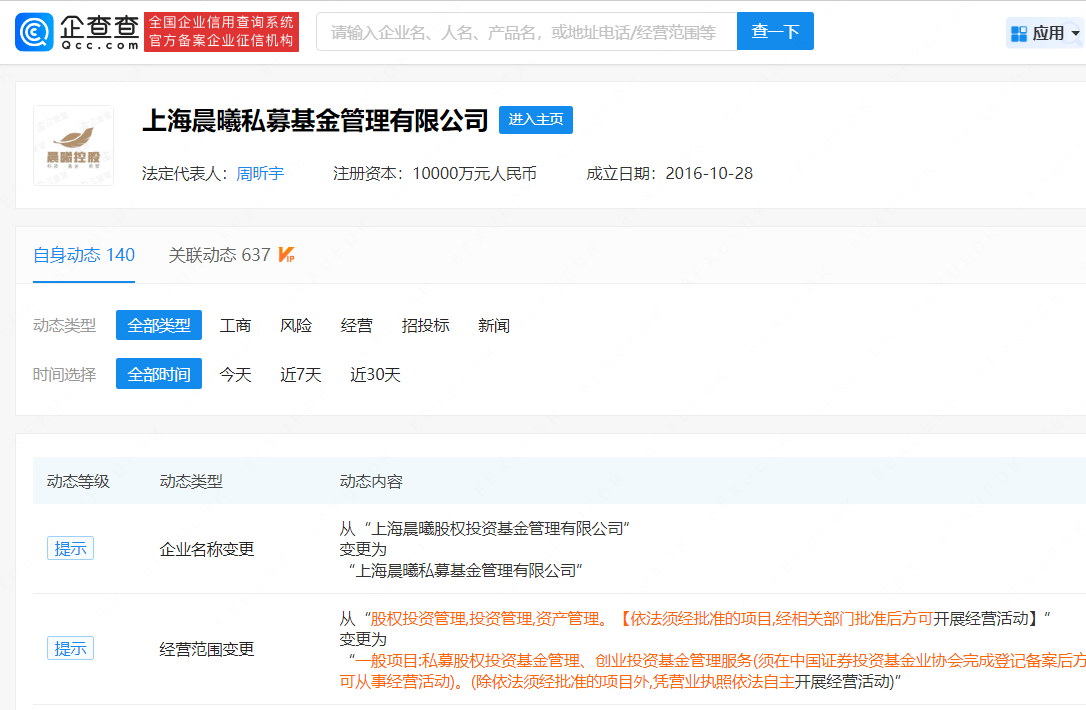Click the blue grid icon beside 应用

(1018, 32)
